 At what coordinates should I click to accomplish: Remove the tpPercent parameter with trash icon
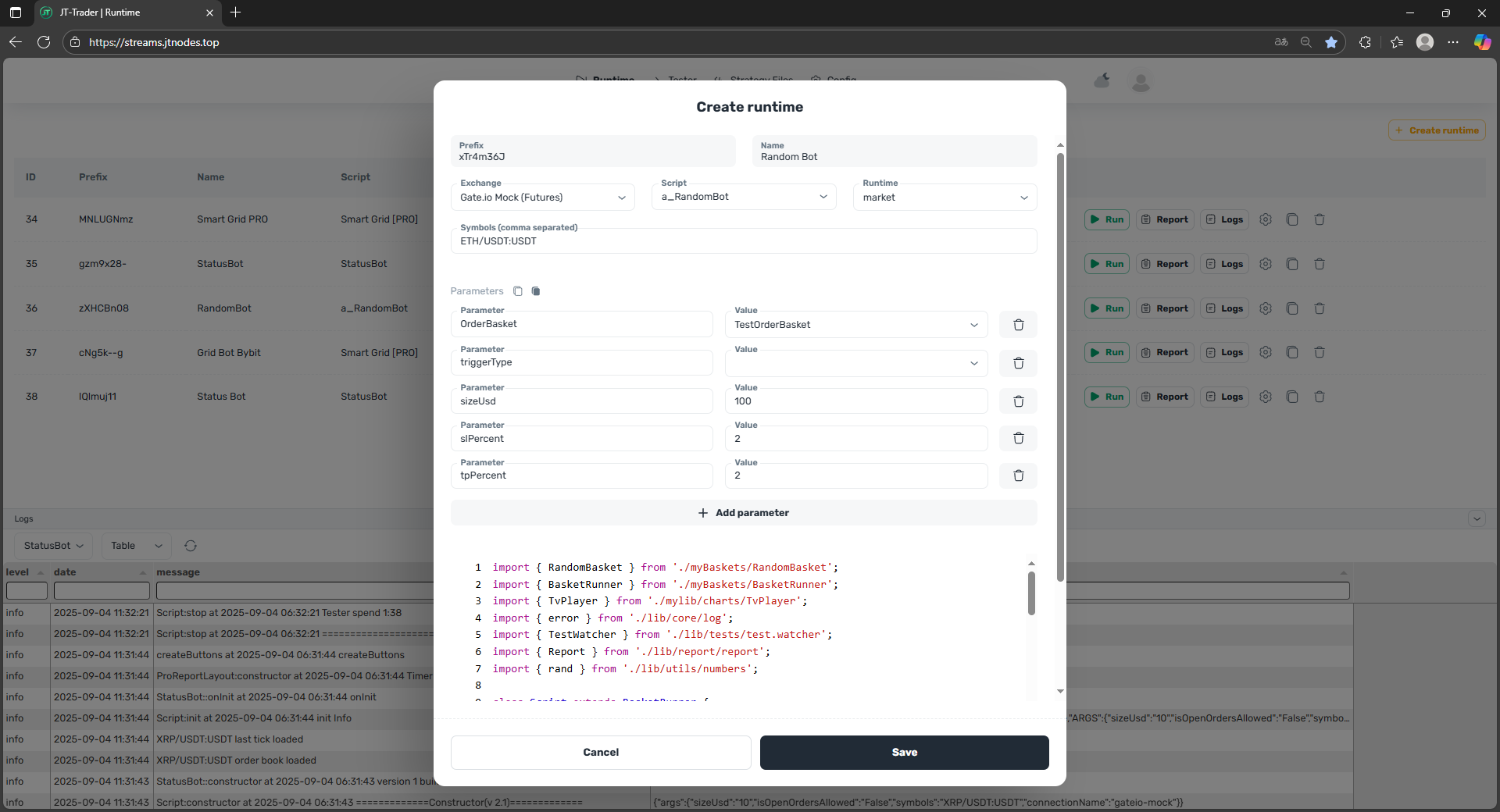1018,475
